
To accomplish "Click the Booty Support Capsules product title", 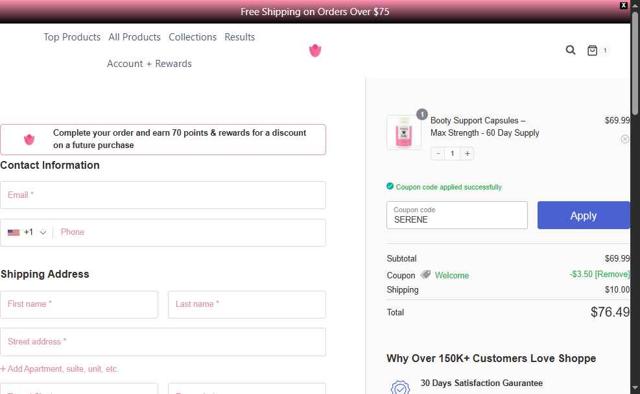I will click(484, 127).
